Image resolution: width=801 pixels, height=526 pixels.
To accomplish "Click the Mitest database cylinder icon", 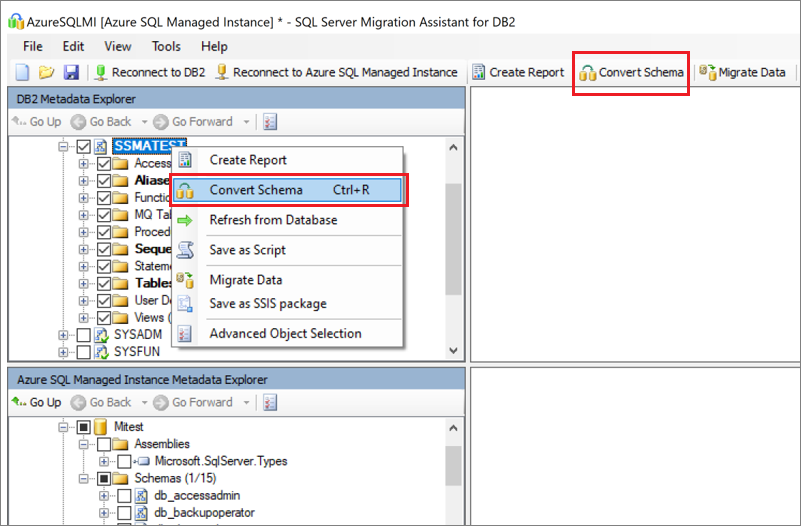I will pos(101,427).
